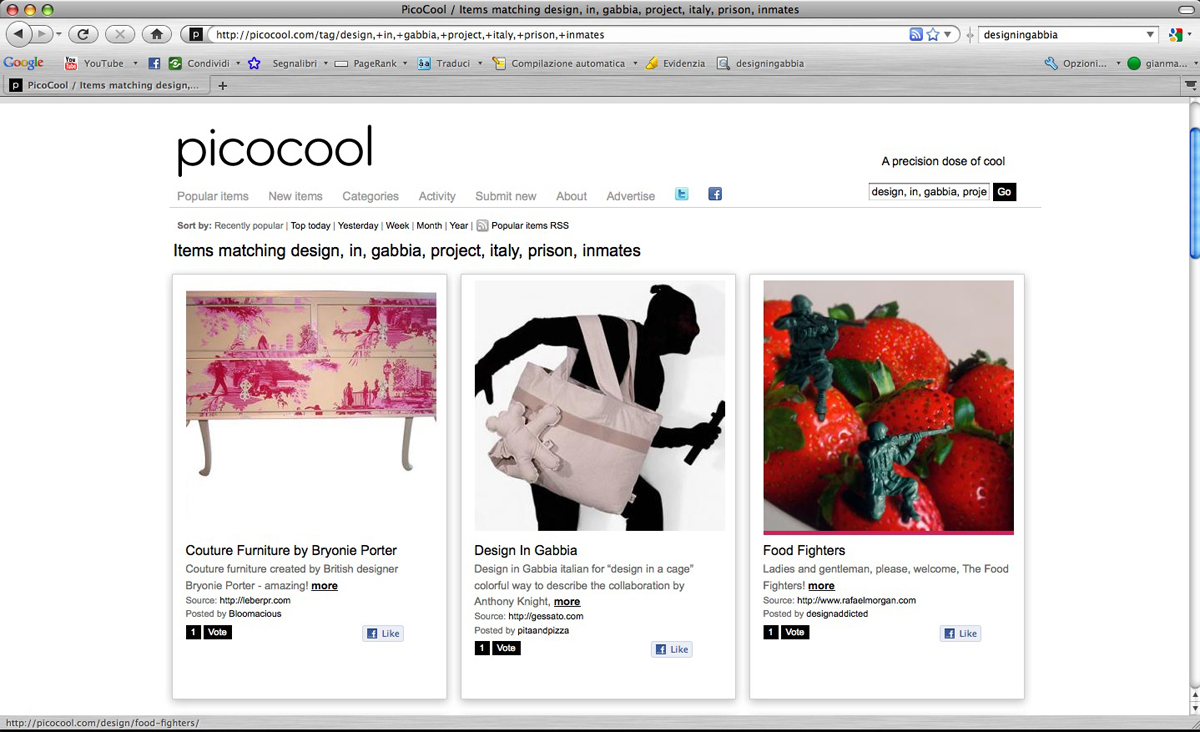Go back with the browser back arrow
Viewport: 1200px width, 732px height.
point(19,34)
